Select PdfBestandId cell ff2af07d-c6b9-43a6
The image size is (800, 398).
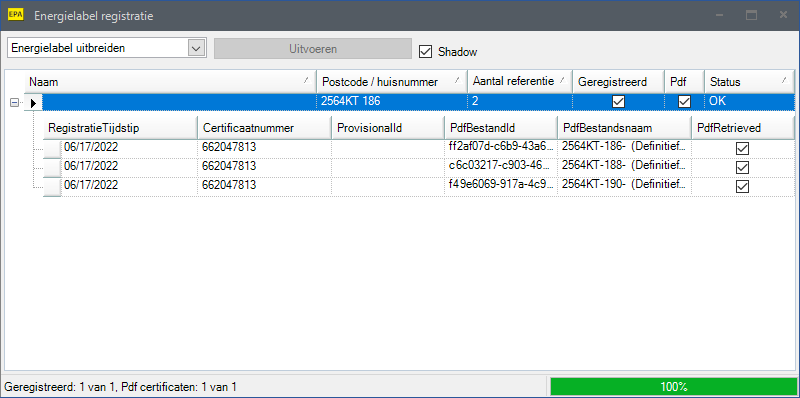coord(501,149)
